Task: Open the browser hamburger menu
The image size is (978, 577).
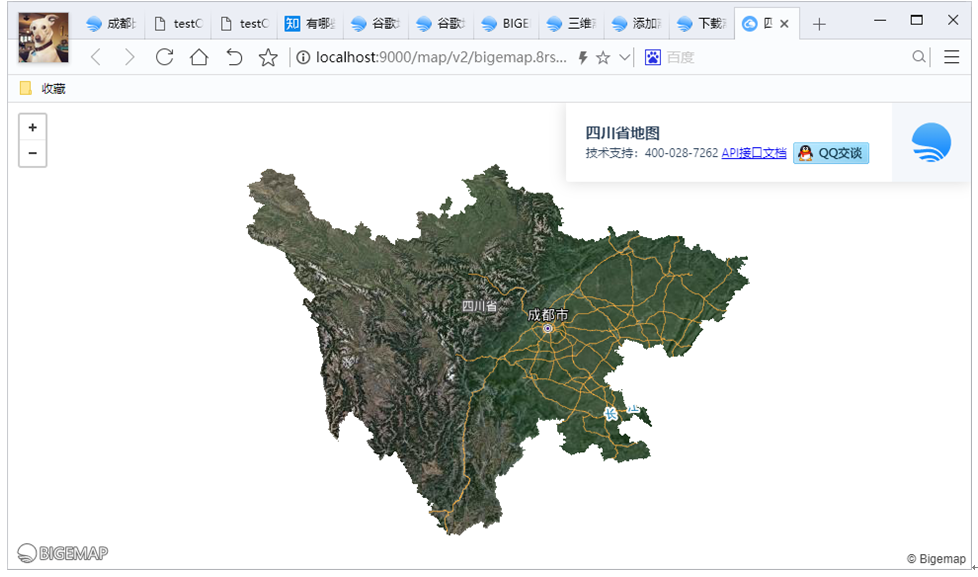Action: pos(951,57)
